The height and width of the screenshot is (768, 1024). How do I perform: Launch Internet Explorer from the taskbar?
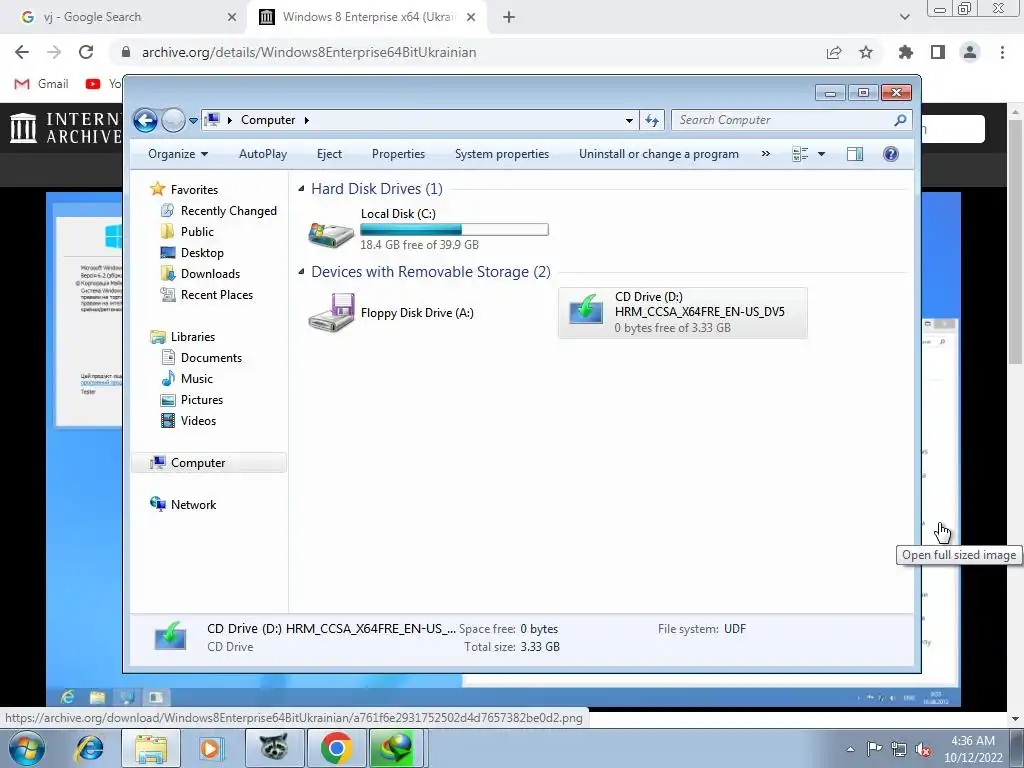click(89, 748)
